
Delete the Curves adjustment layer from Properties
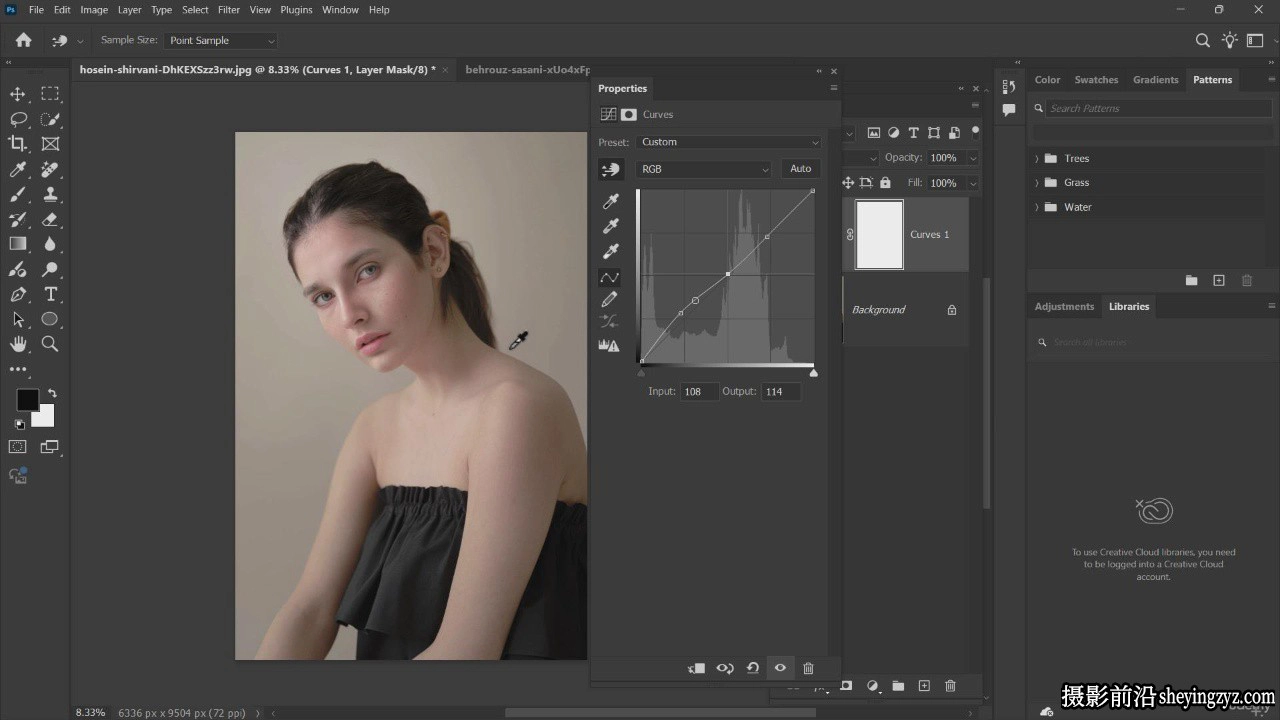click(x=809, y=668)
